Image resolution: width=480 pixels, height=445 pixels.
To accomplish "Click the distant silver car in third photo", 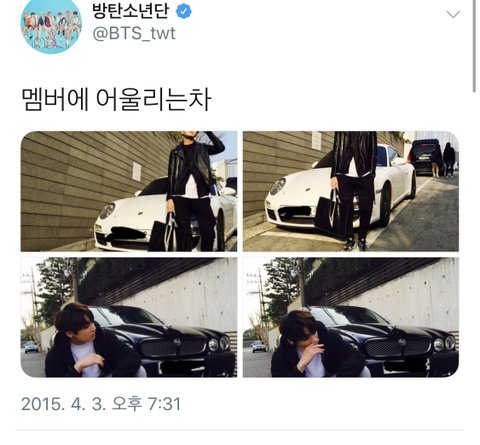I will pos(31,347).
